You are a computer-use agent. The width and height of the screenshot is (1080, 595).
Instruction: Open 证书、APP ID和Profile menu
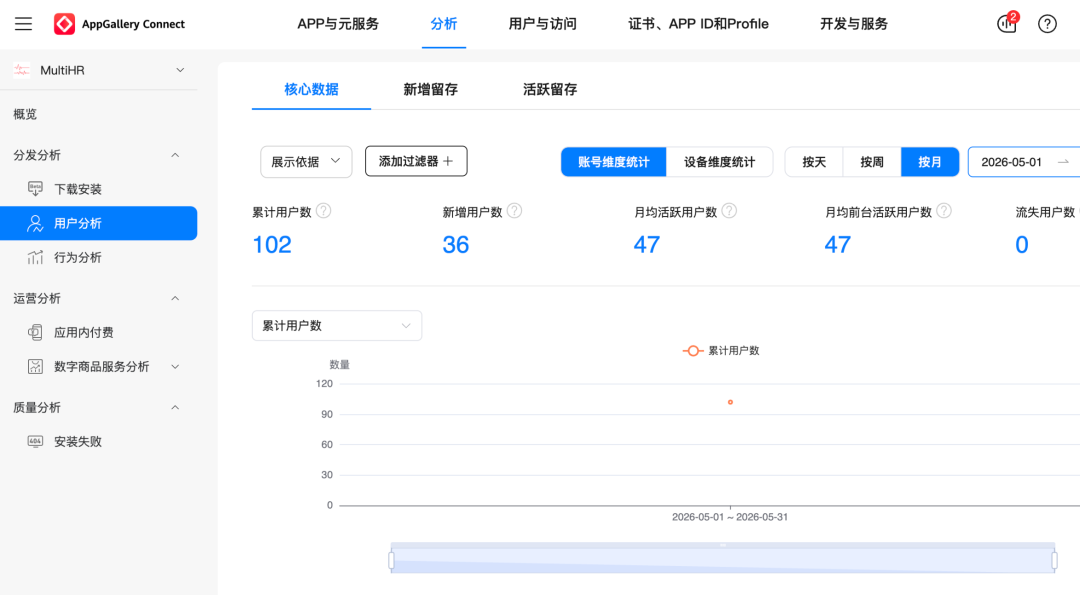[x=698, y=24]
